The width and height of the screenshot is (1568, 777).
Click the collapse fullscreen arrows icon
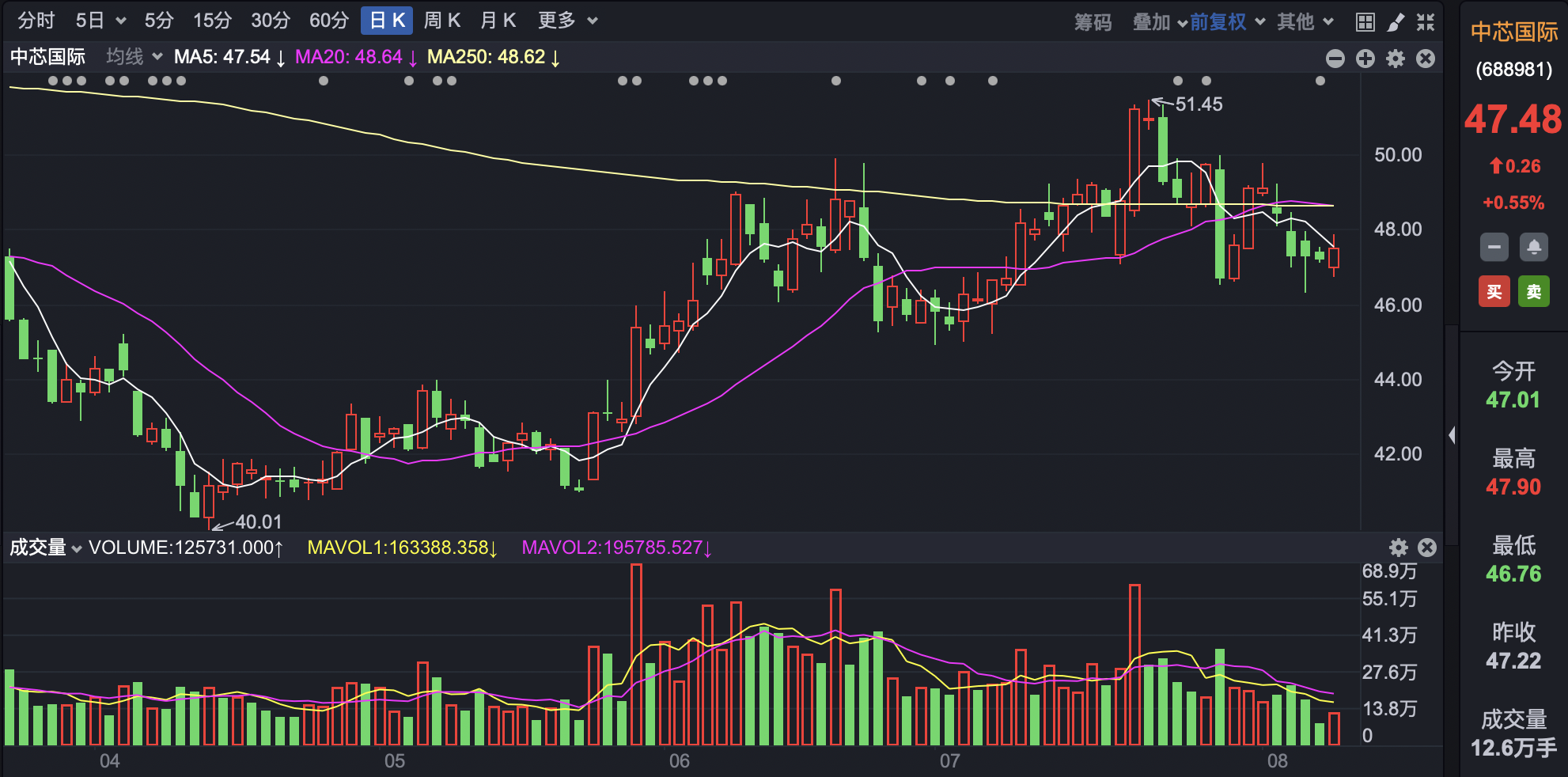pyautogui.click(x=1426, y=22)
